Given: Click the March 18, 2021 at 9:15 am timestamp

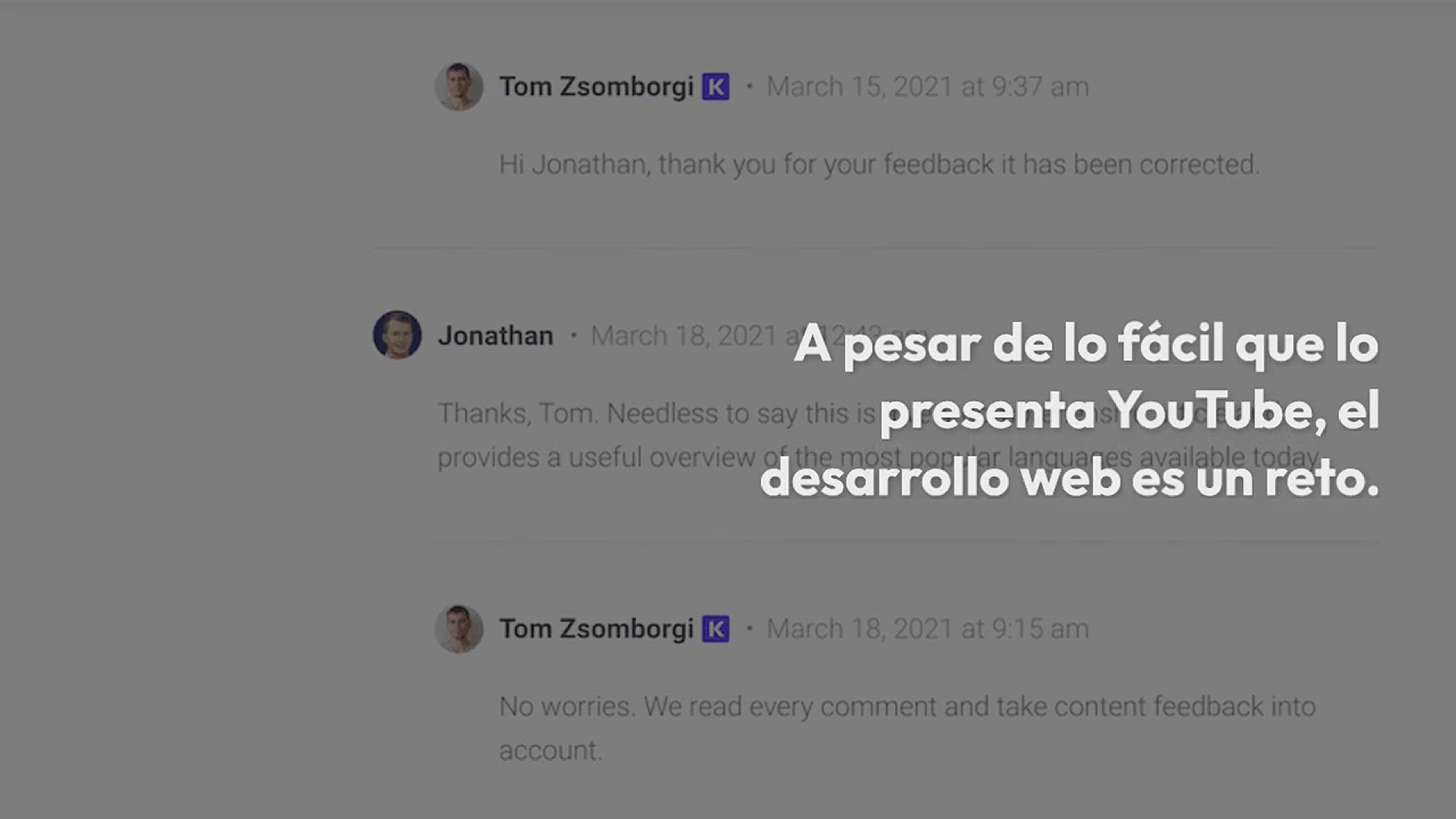Looking at the screenshot, I should pyautogui.click(x=927, y=629).
